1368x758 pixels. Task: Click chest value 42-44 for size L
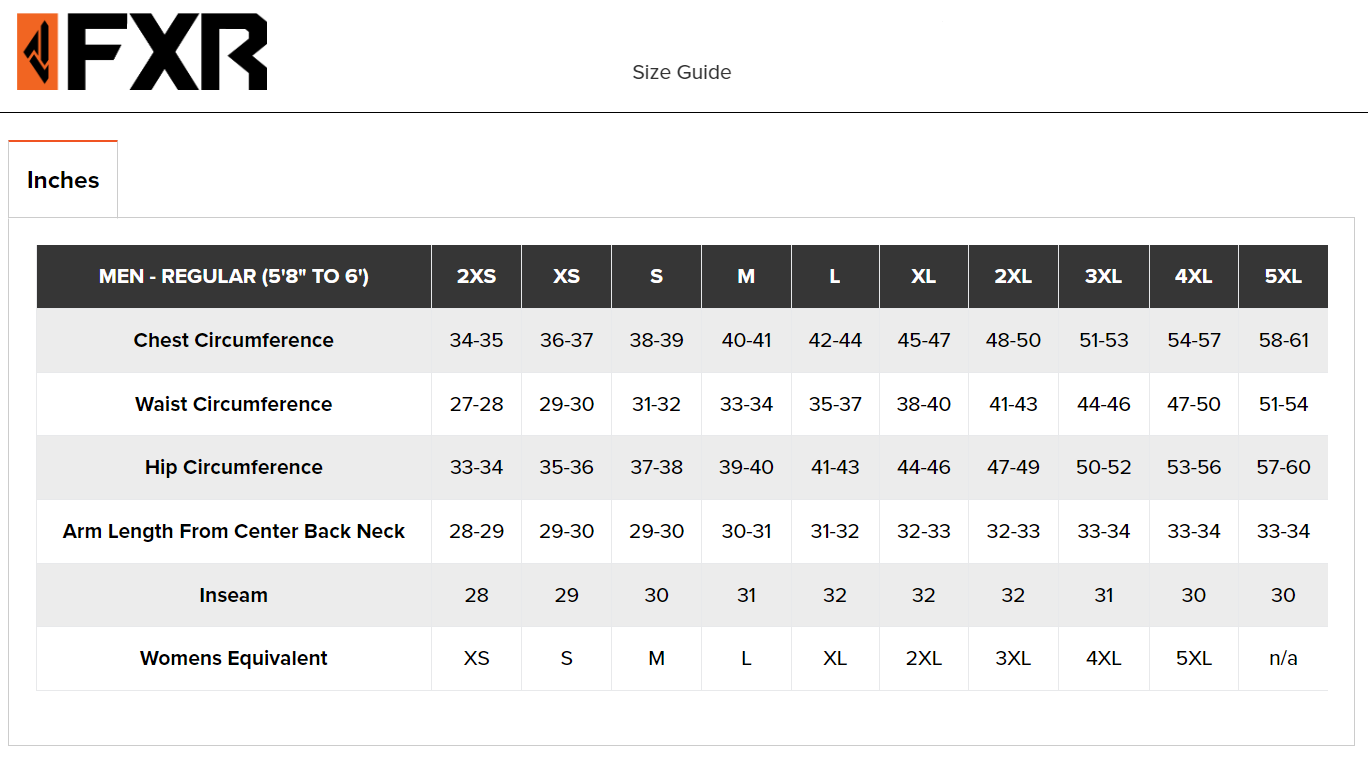pyautogui.click(x=835, y=340)
